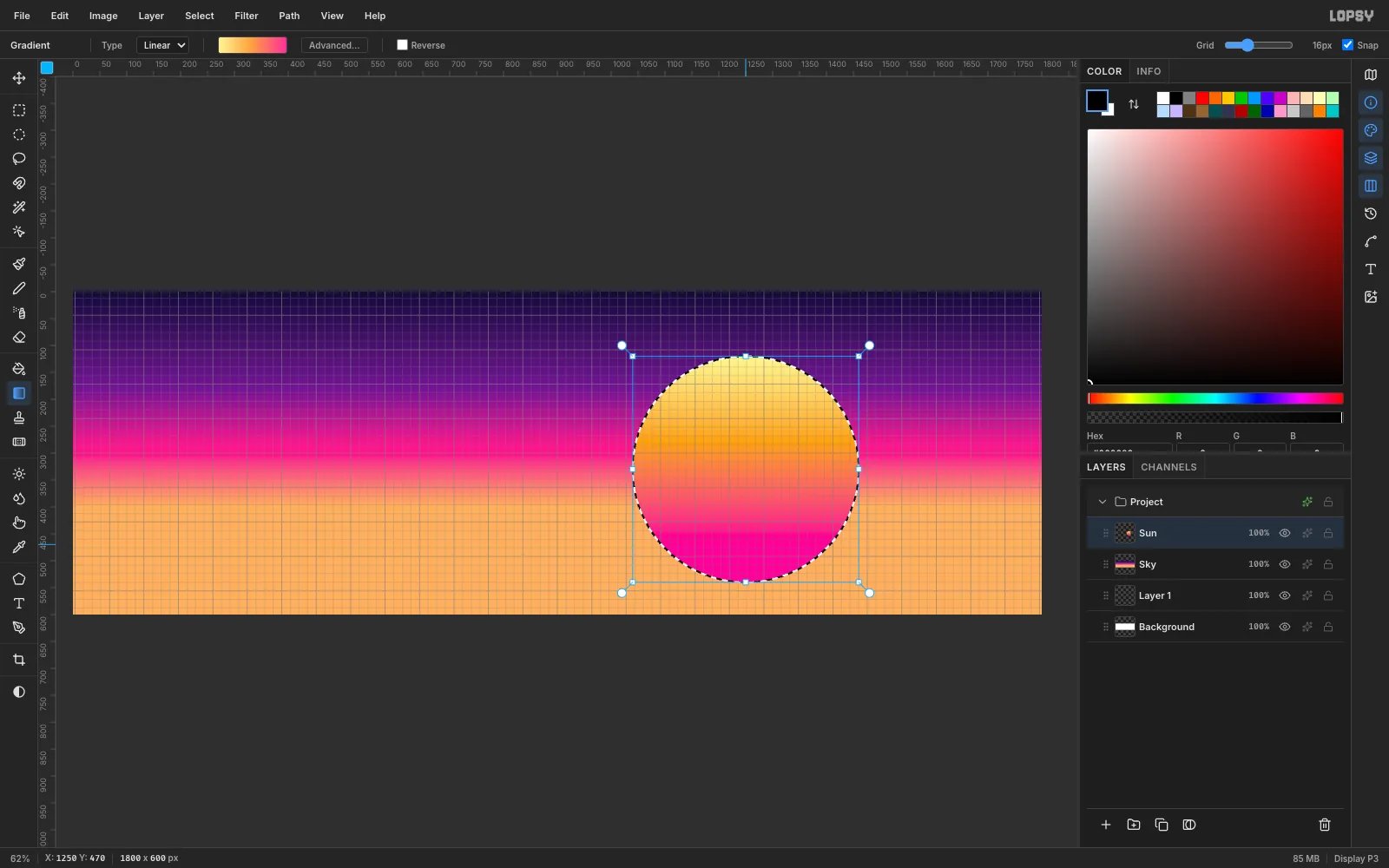Hide the Layer 1 layer

click(x=1285, y=595)
